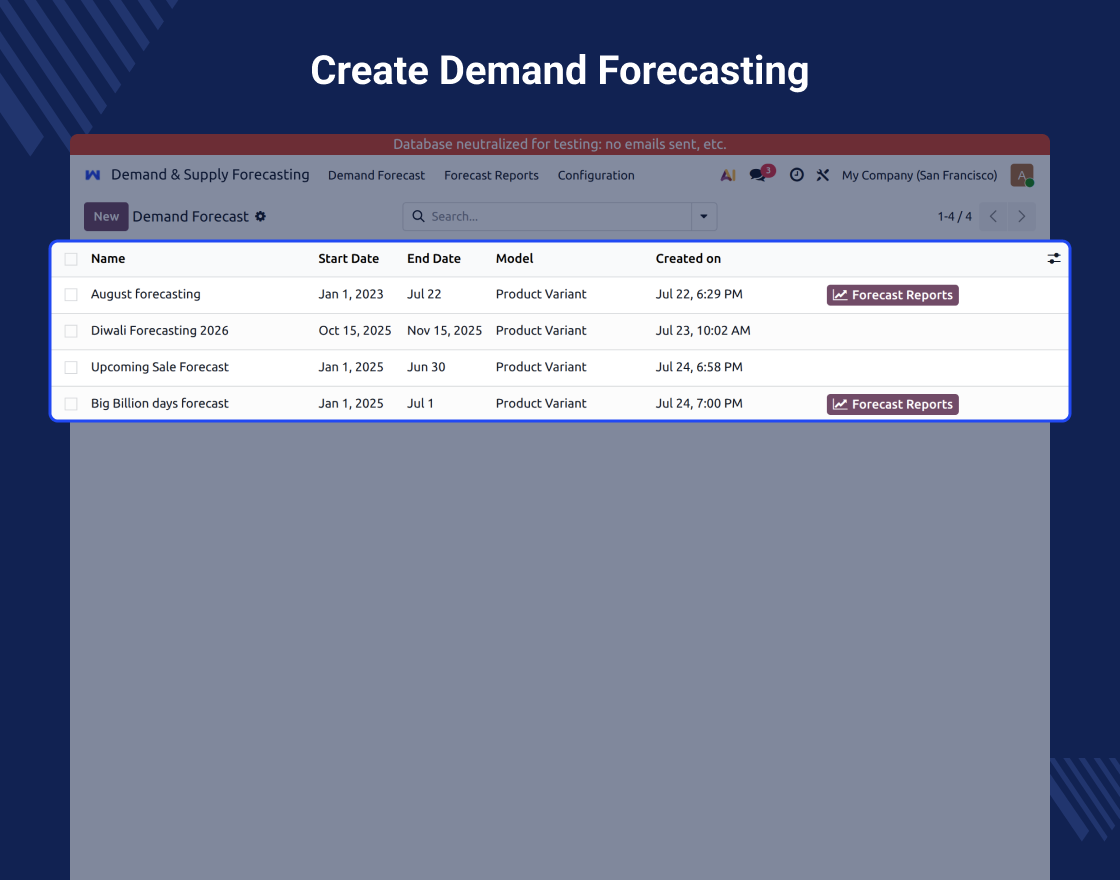Open the activities clock icon
This screenshot has width=1120, height=880.
tap(796, 175)
